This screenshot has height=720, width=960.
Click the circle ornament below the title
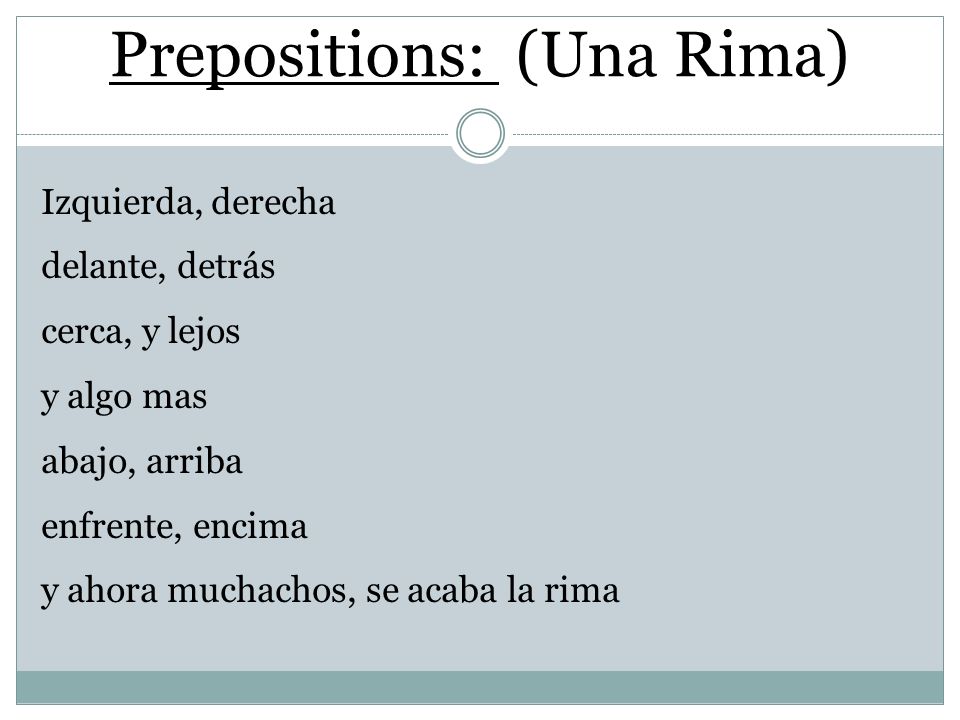(x=481, y=133)
